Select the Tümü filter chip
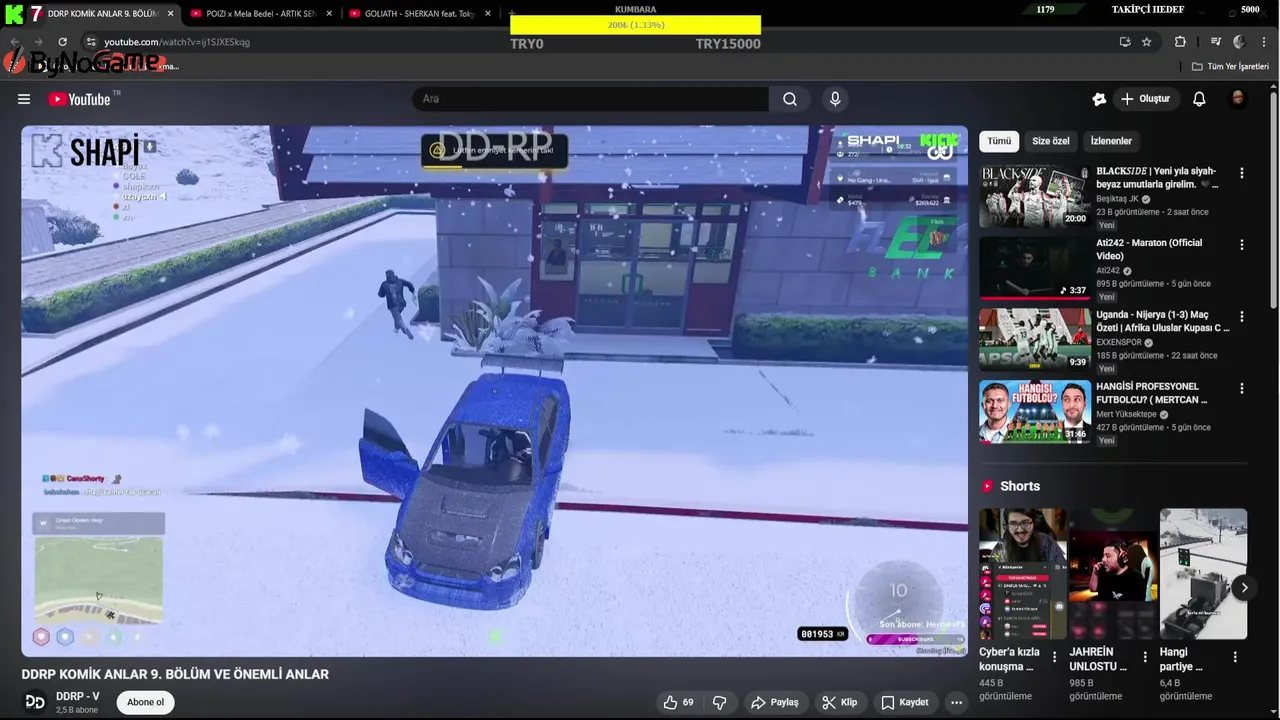This screenshot has height=720, width=1280. (x=999, y=141)
